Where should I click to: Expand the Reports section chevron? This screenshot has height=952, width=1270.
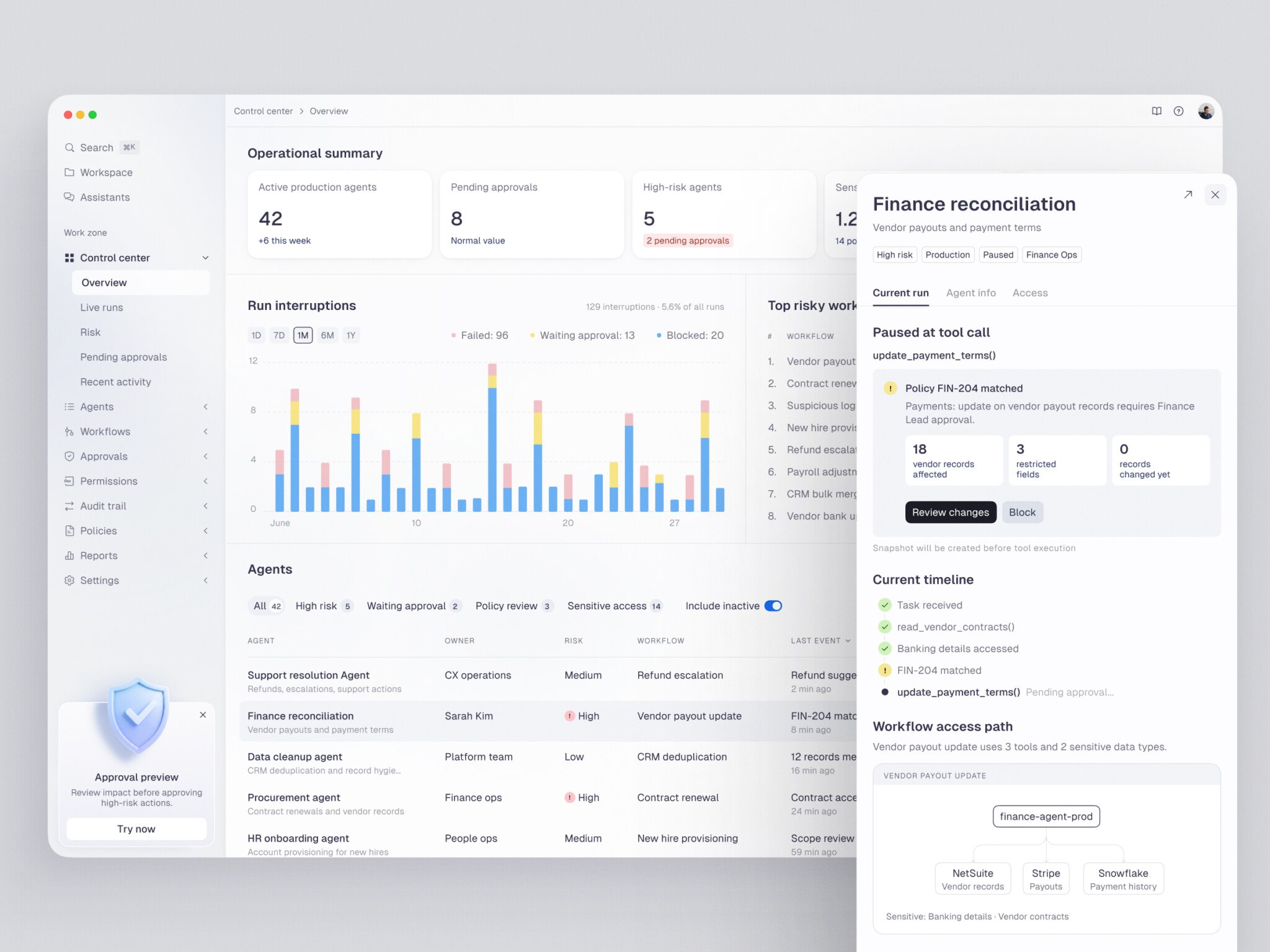pos(205,555)
